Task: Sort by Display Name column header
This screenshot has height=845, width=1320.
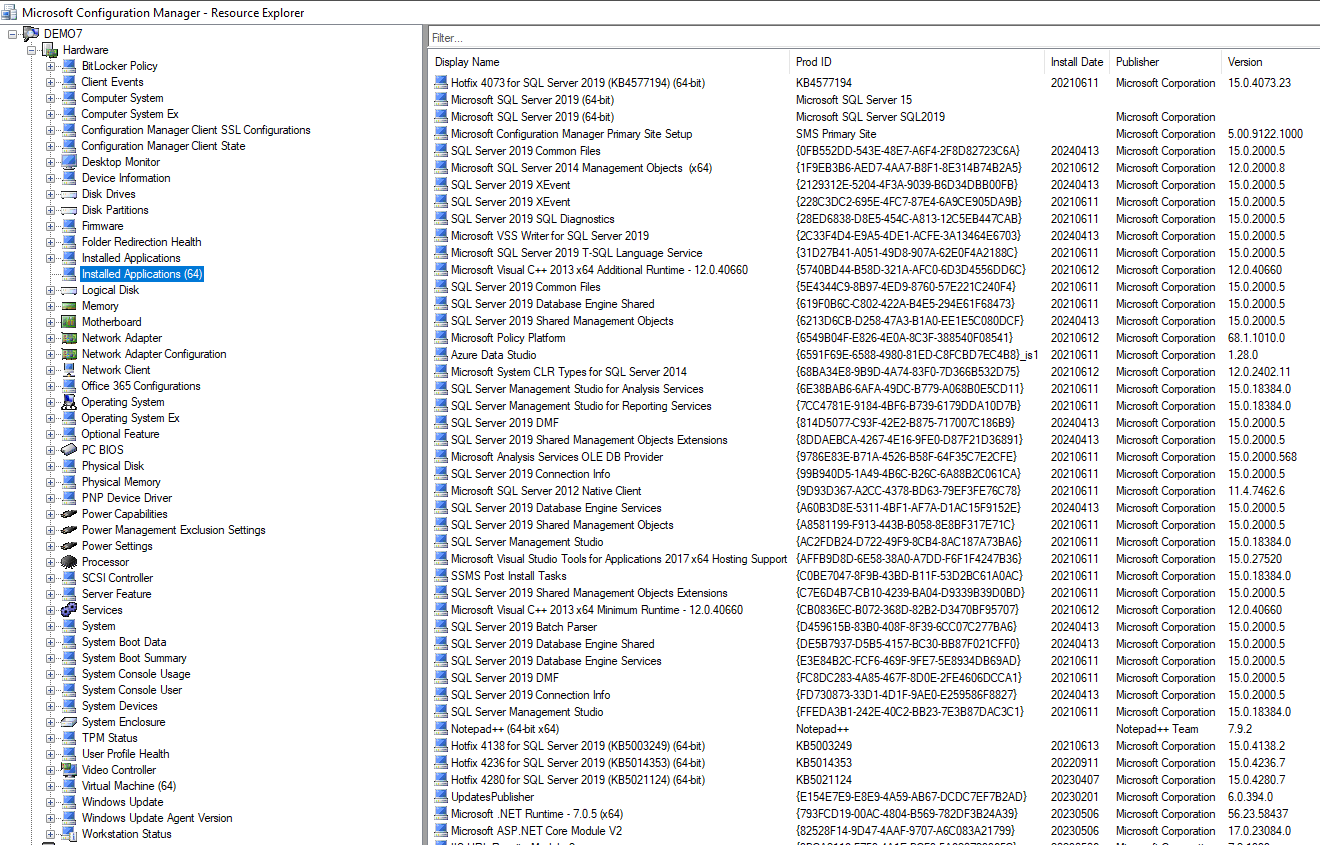Action: click(610, 62)
